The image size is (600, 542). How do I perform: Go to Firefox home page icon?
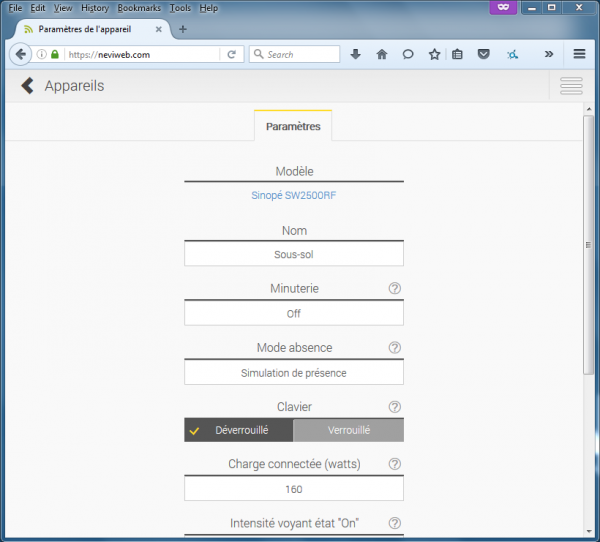(x=381, y=54)
